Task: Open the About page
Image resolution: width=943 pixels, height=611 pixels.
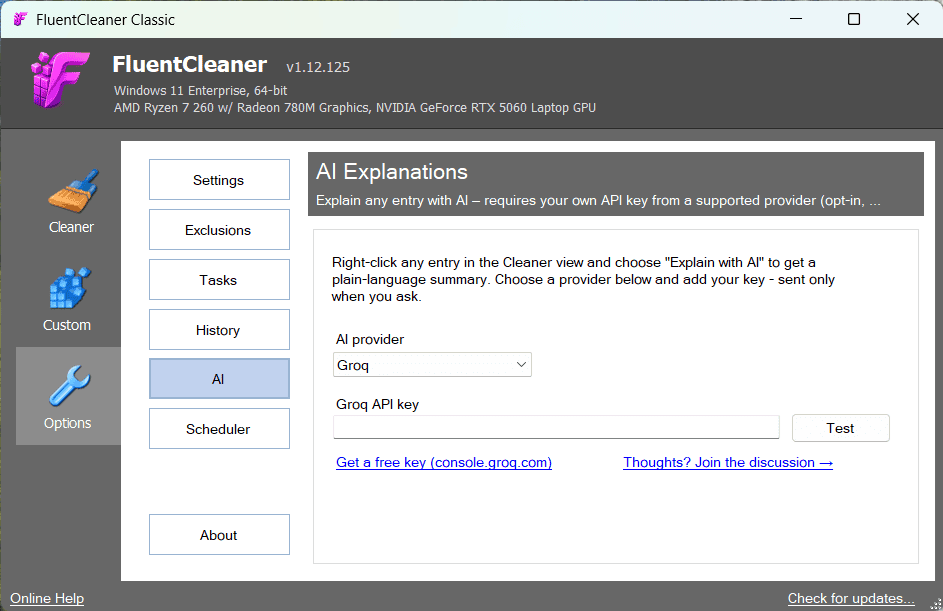Action: click(x=219, y=535)
